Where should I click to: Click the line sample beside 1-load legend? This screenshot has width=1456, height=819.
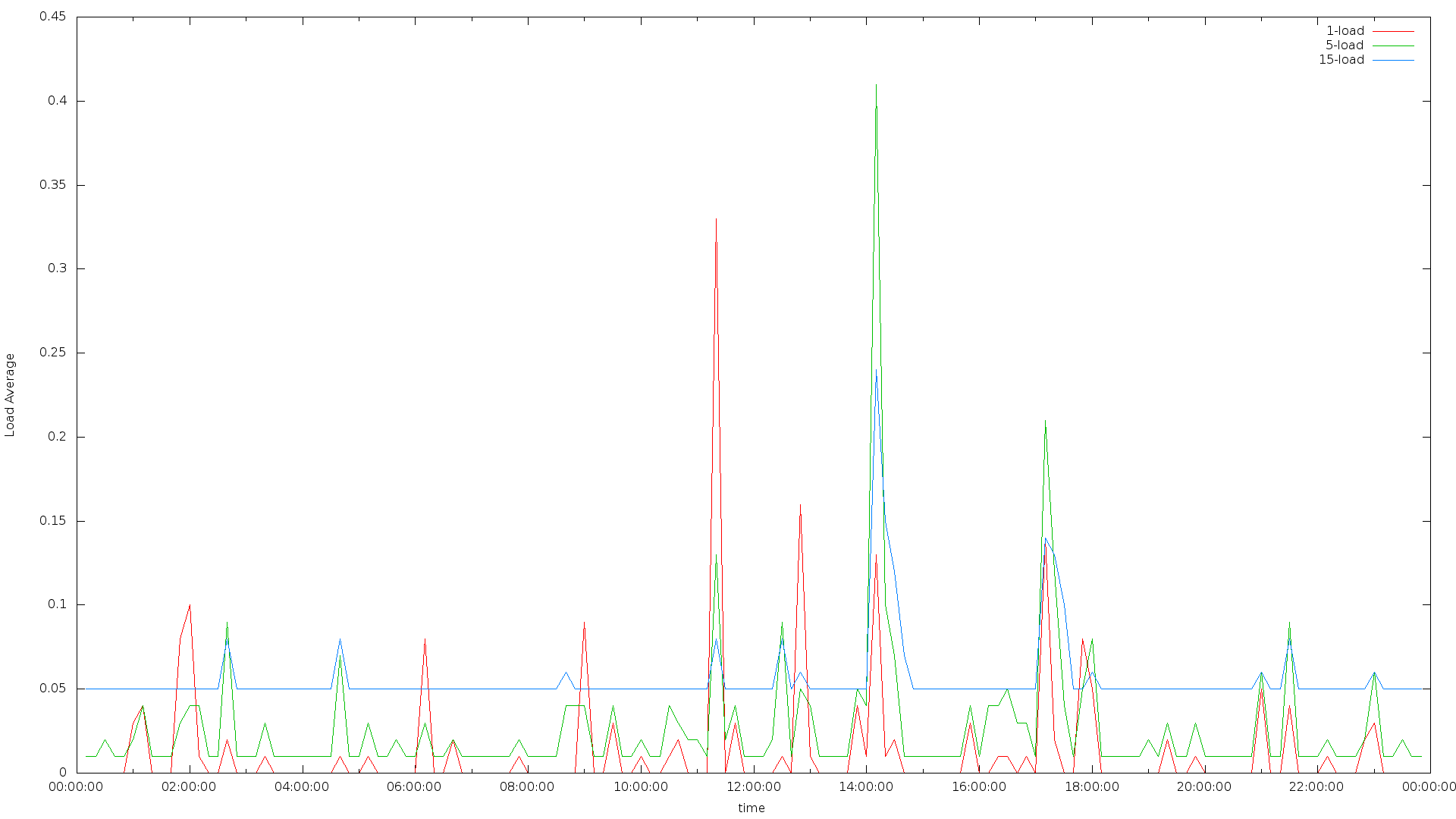[1393, 31]
